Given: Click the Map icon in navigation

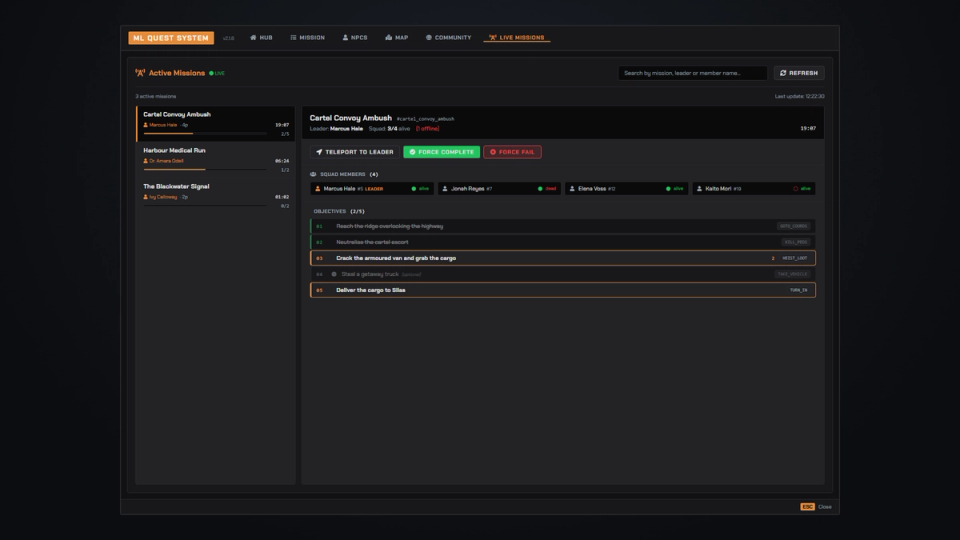Looking at the screenshot, I should [388, 37].
